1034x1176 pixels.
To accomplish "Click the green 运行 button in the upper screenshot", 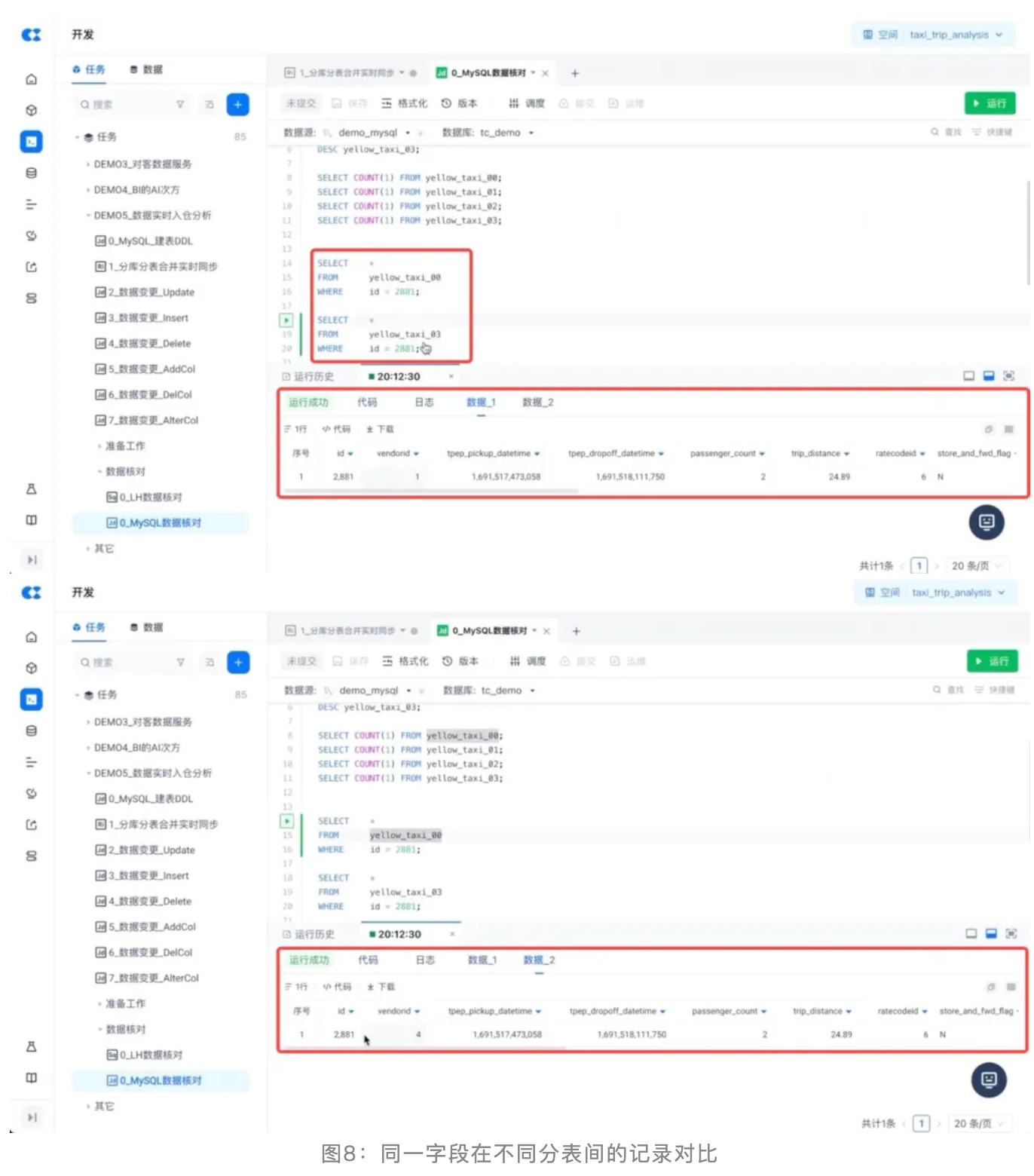I will (x=990, y=103).
